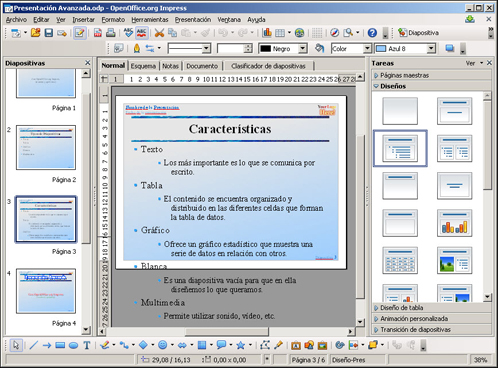Click the Diapositiva new slide button
498x368 pixels.
[419, 33]
